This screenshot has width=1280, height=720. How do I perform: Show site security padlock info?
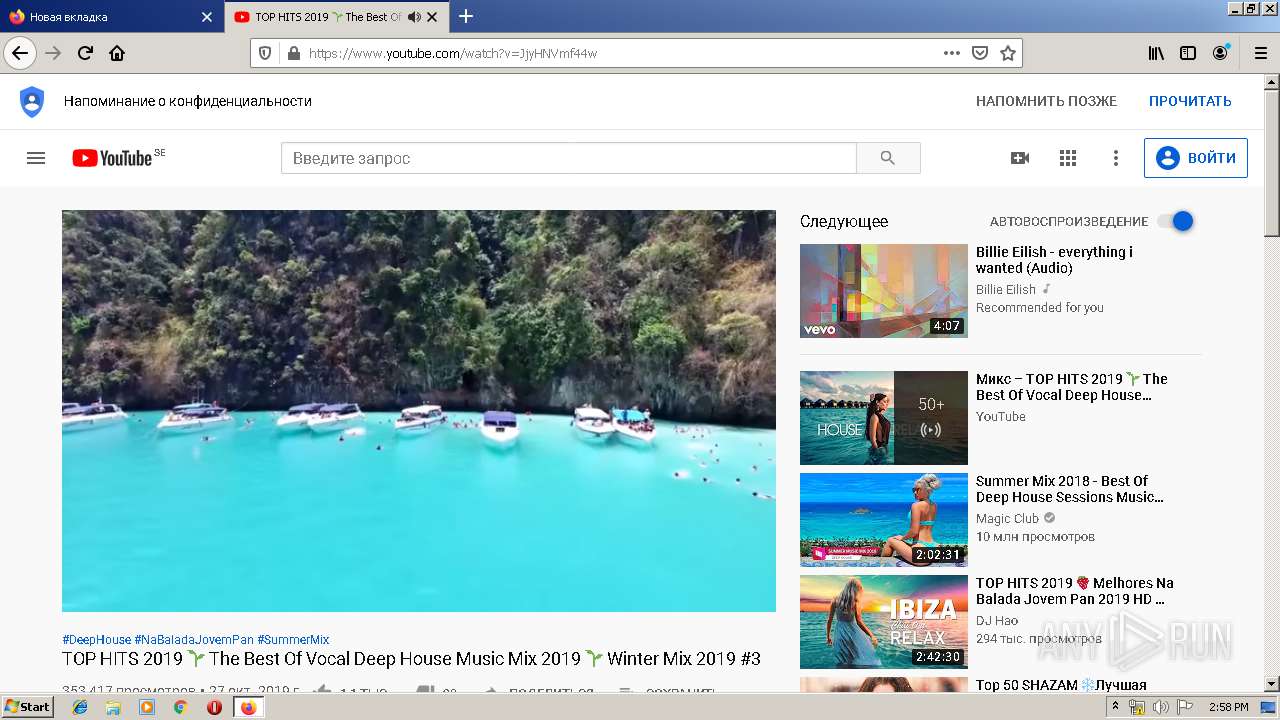[293, 53]
